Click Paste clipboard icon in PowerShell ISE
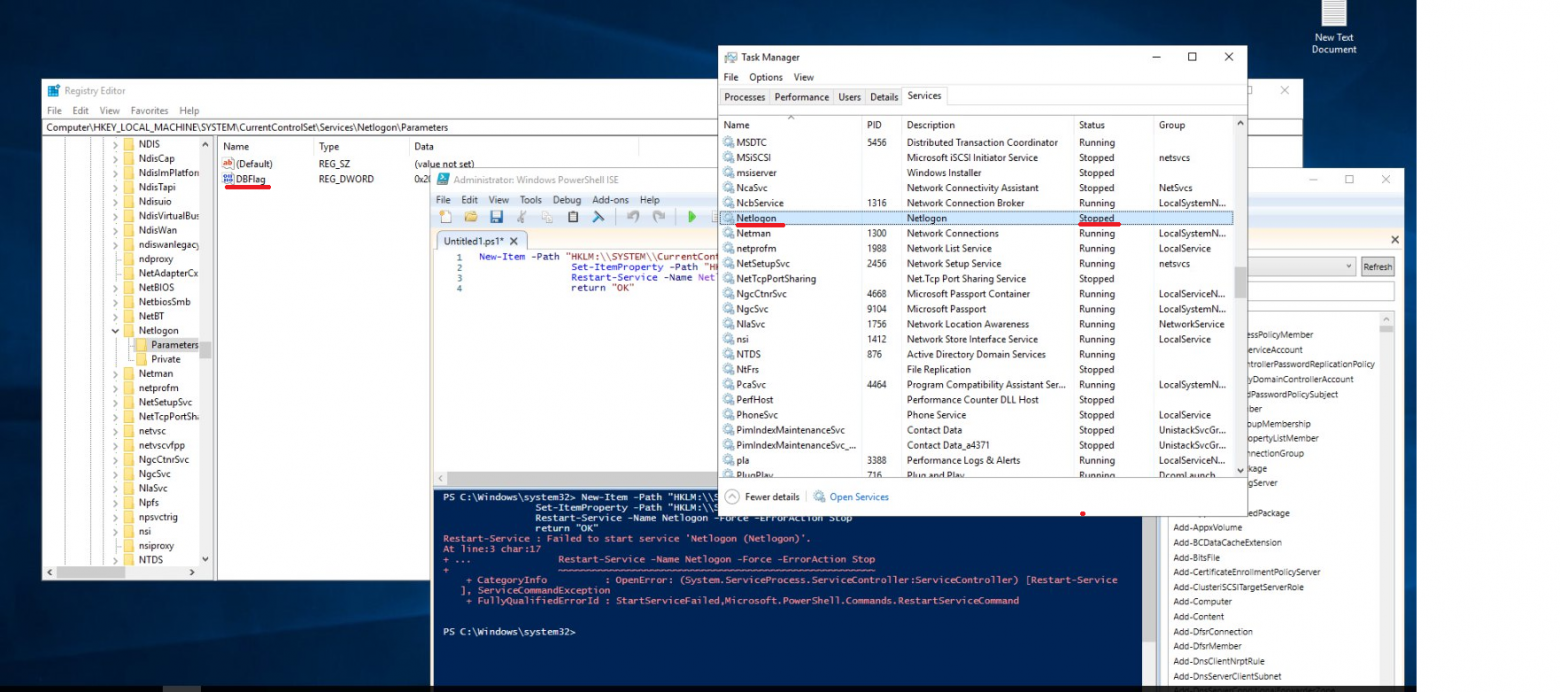The height and width of the screenshot is (692, 1560). pyautogui.click(x=573, y=216)
